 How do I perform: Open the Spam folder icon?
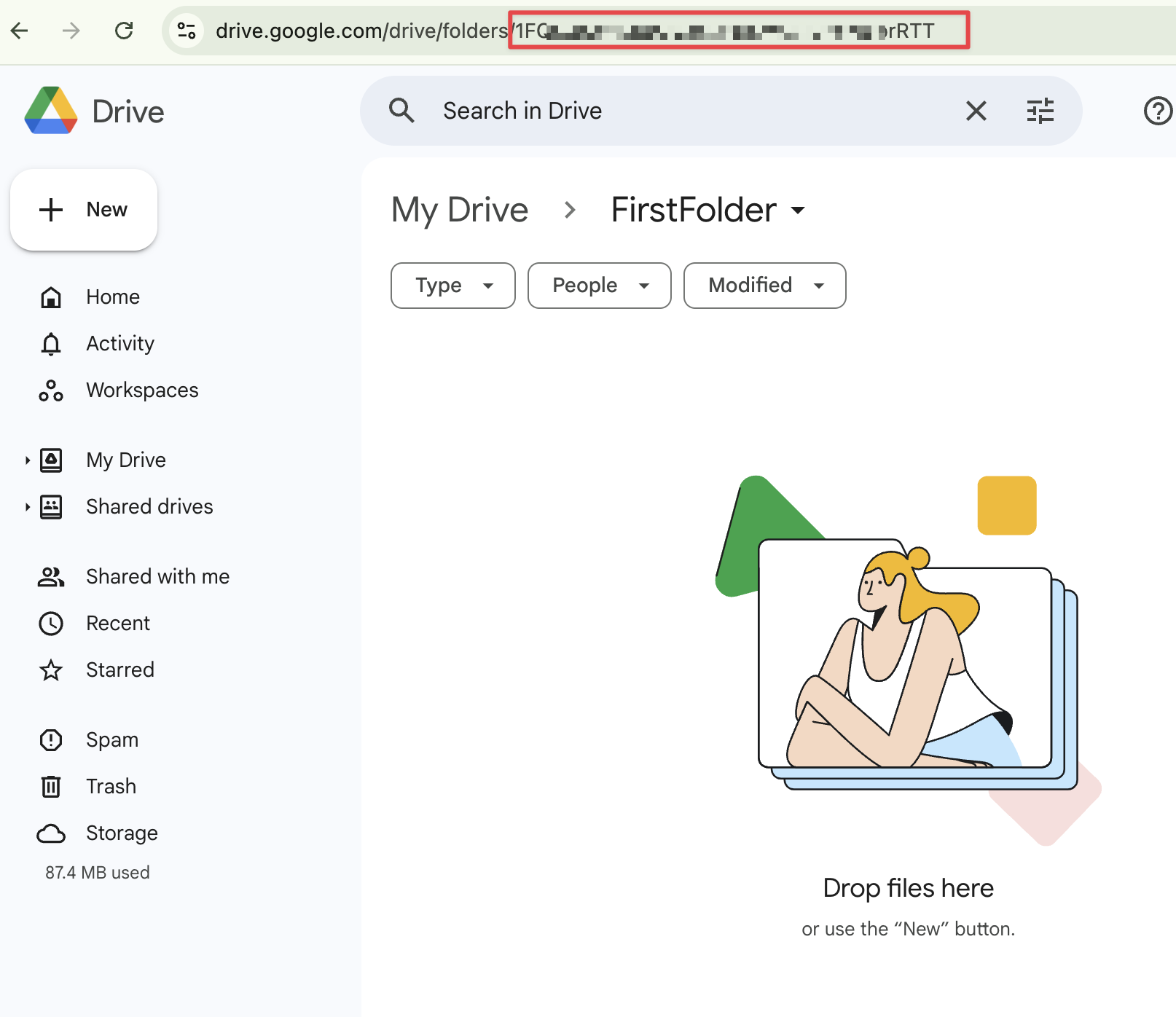(x=51, y=739)
